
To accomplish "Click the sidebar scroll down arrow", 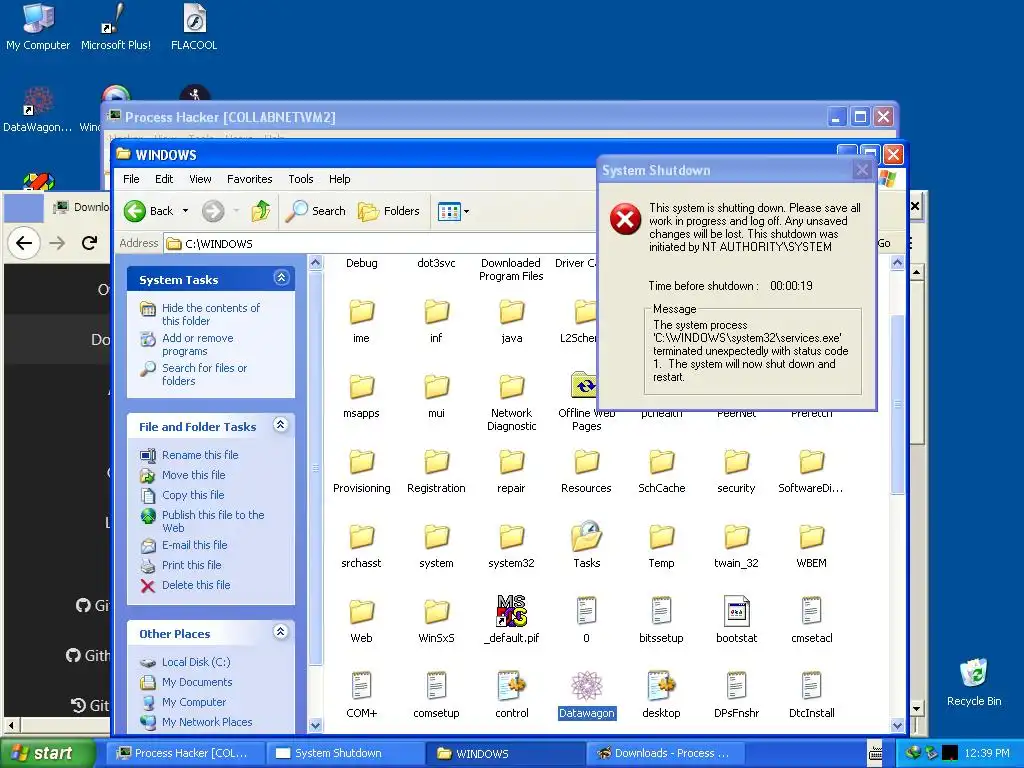I will coord(315,725).
